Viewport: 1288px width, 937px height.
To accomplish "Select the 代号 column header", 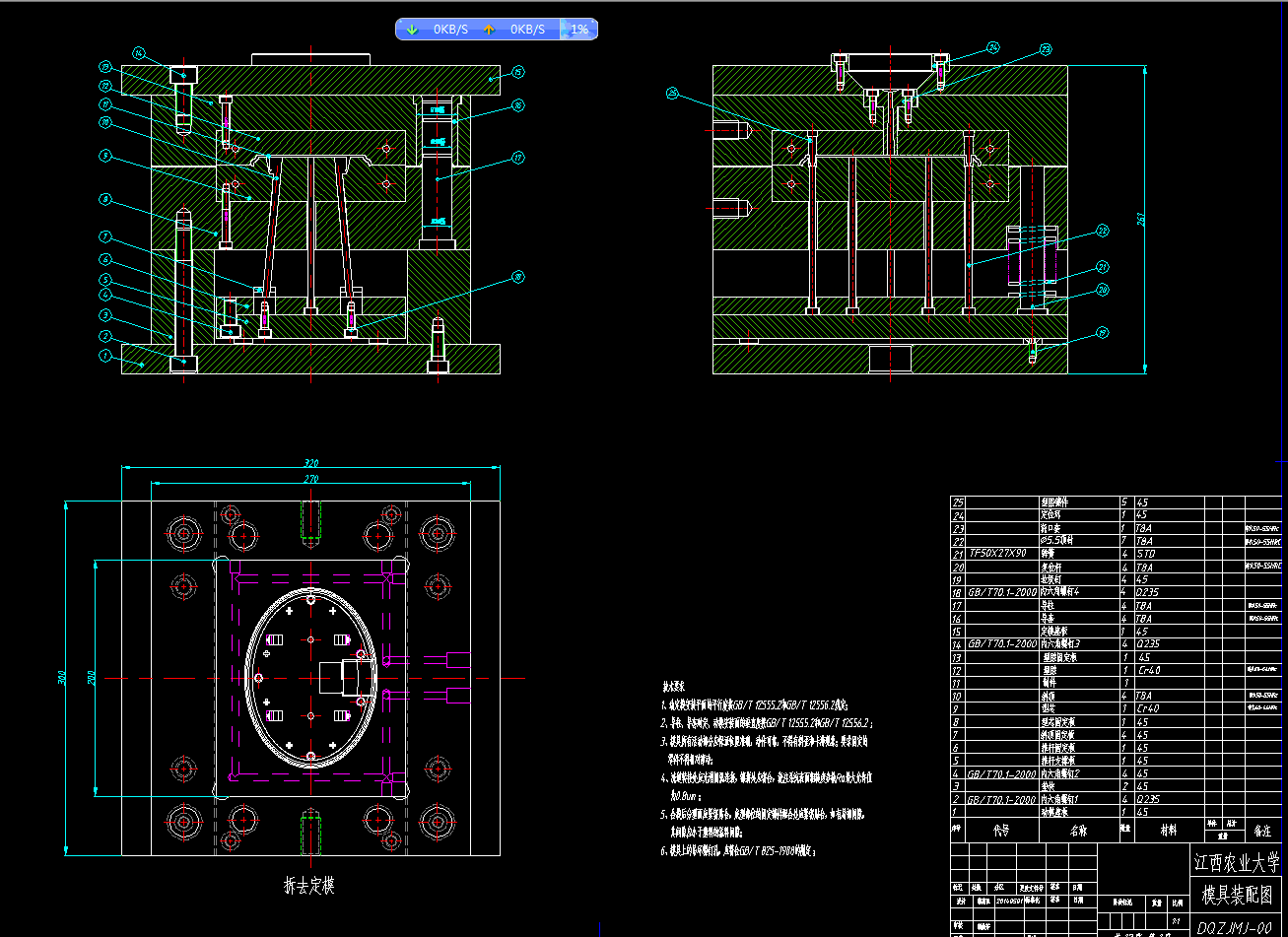I will pyautogui.click(x=1002, y=830).
